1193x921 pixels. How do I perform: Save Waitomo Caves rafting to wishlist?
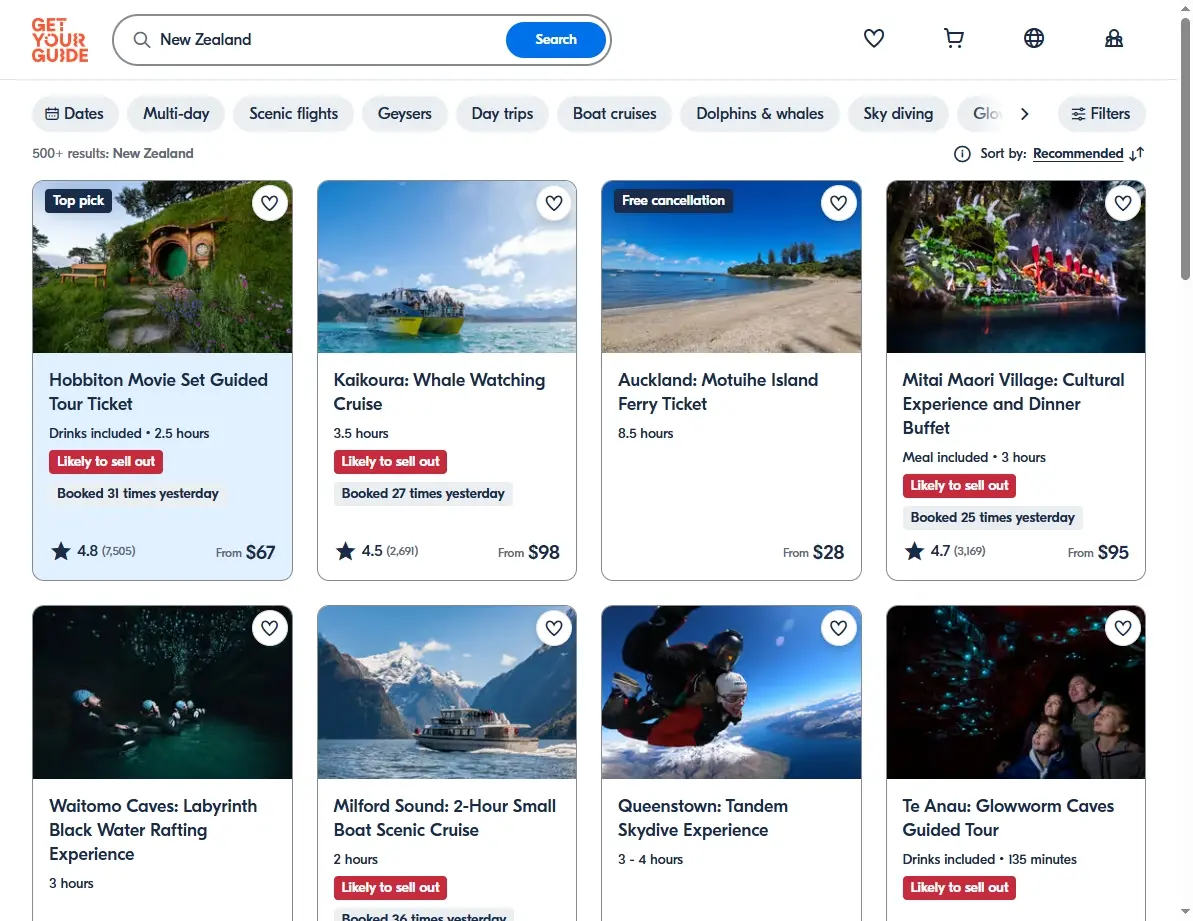pyautogui.click(x=269, y=628)
